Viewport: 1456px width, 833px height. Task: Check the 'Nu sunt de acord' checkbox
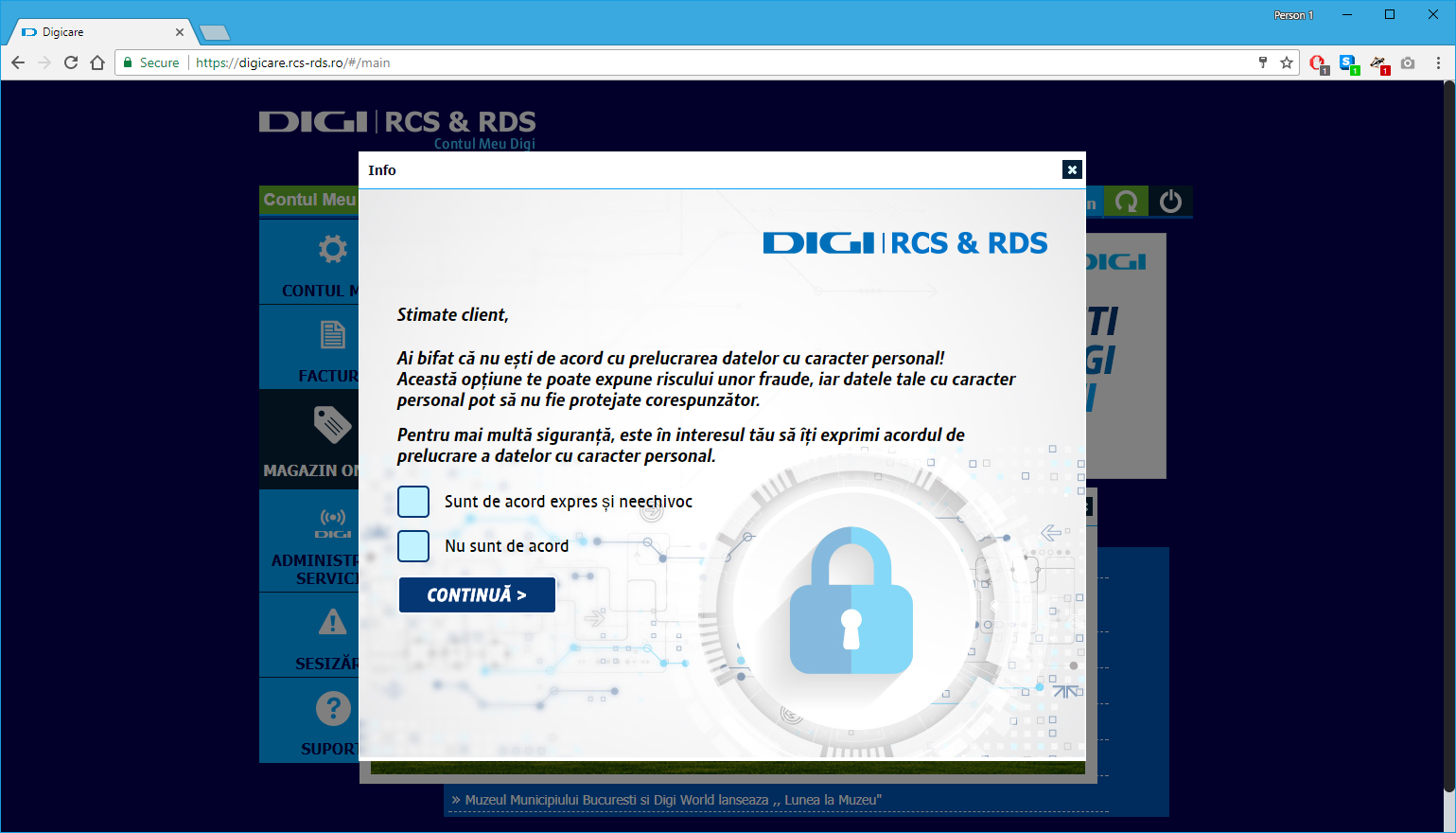click(x=413, y=546)
